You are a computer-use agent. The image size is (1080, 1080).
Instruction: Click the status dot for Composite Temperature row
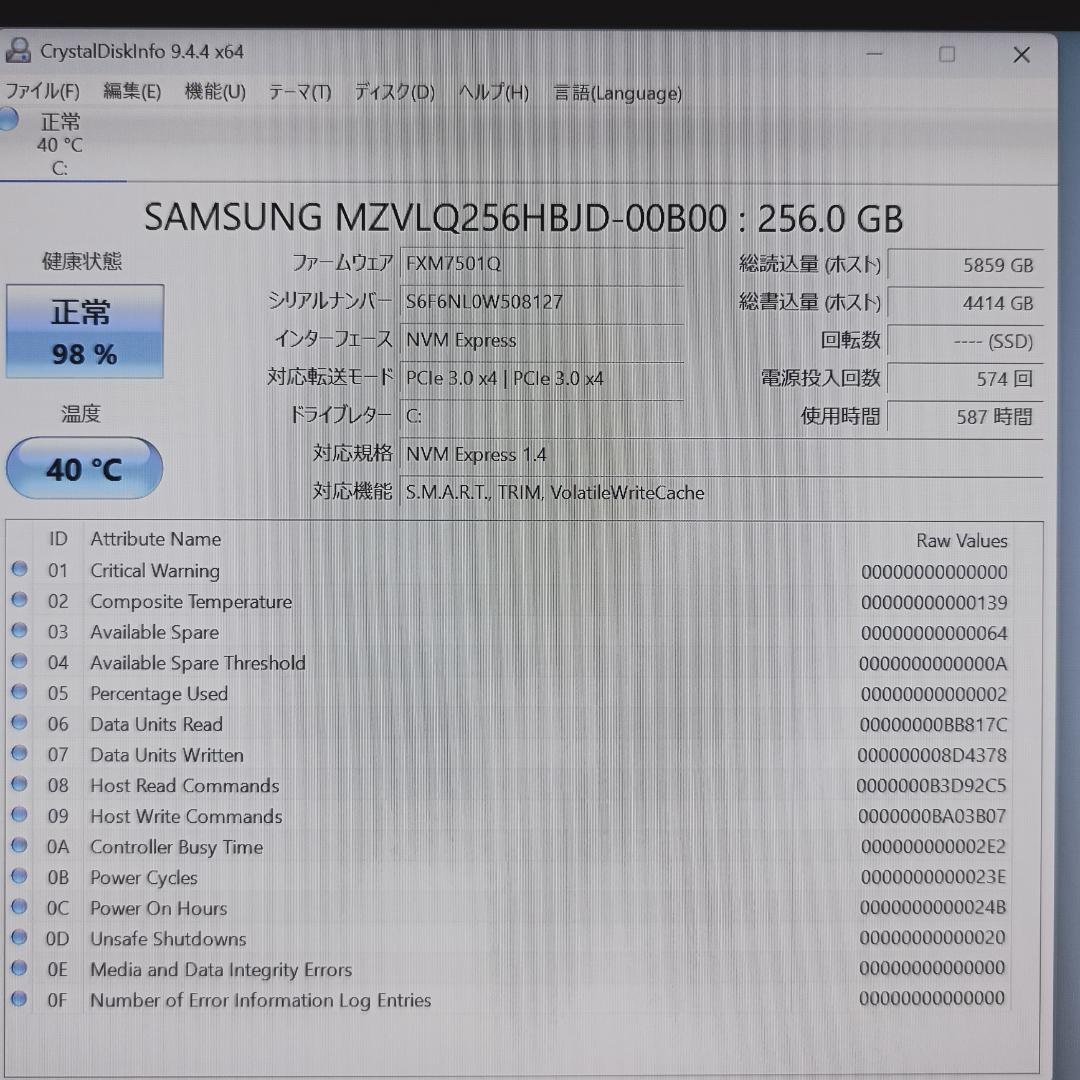coord(19,600)
